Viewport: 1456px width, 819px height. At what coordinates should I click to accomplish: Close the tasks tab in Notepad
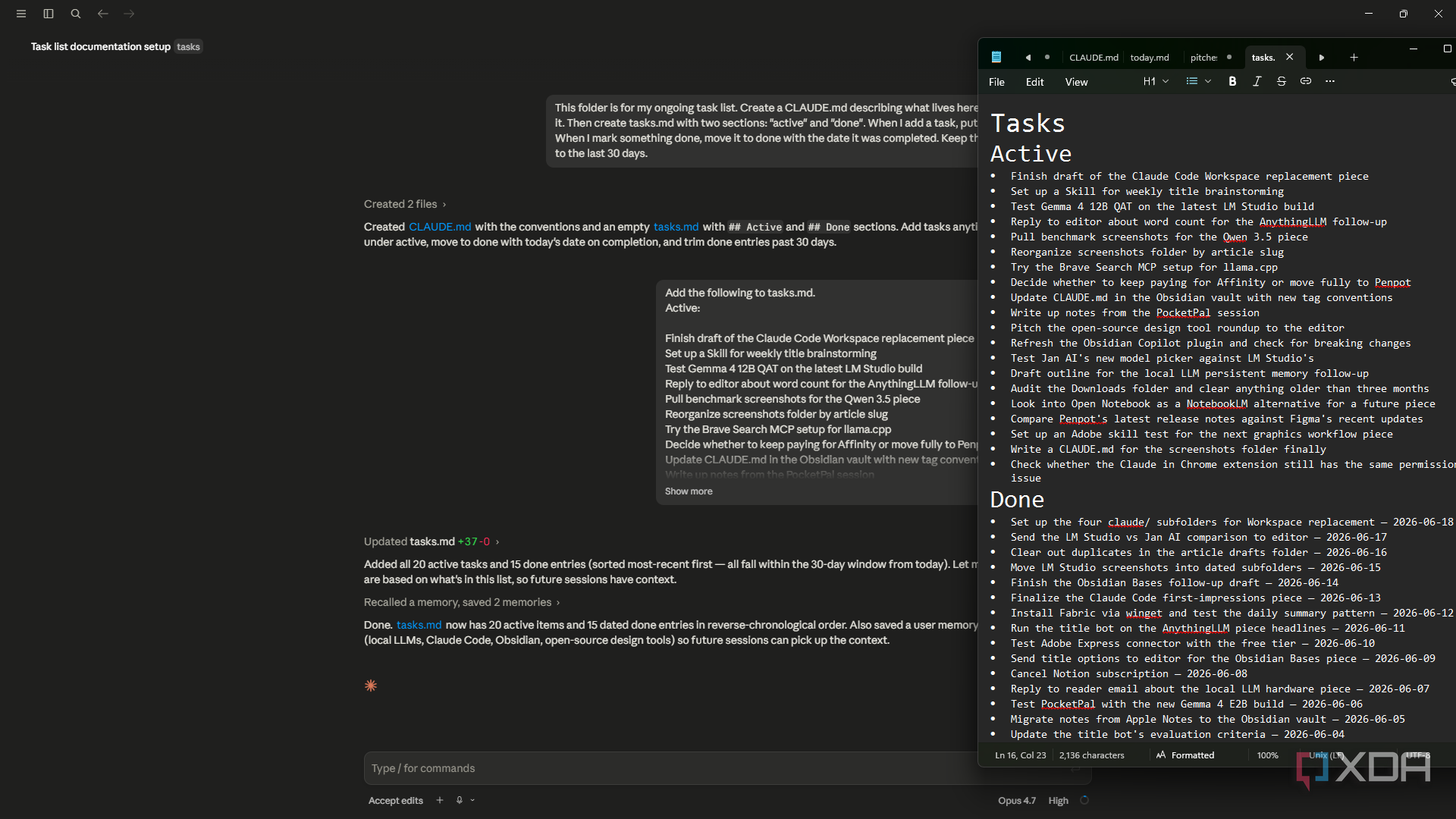point(1289,57)
